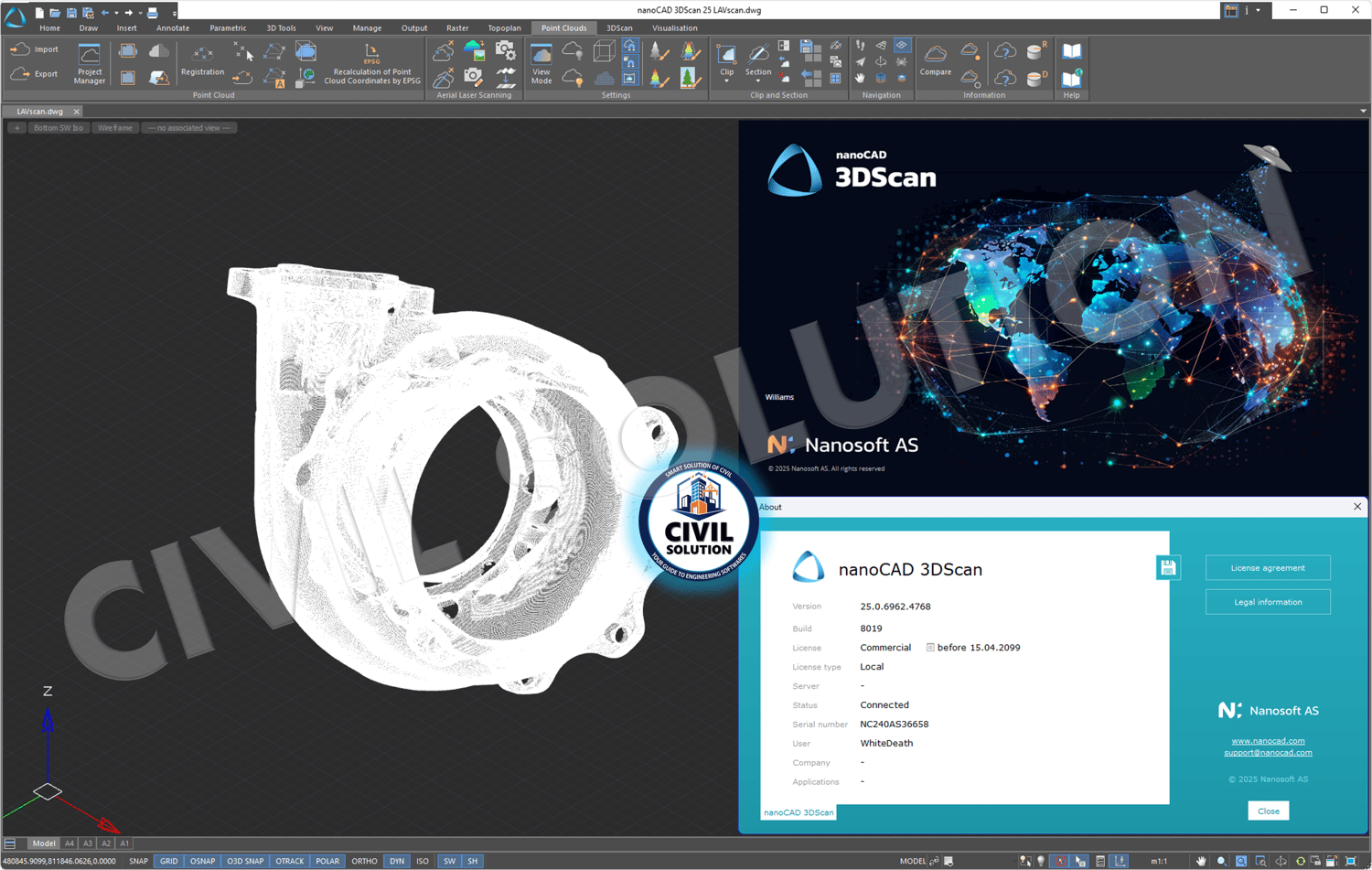The height and width of the screenshot is (870, 1372).
Task: Toggle SNAP mode in status bar
Action: coord(138,861)
